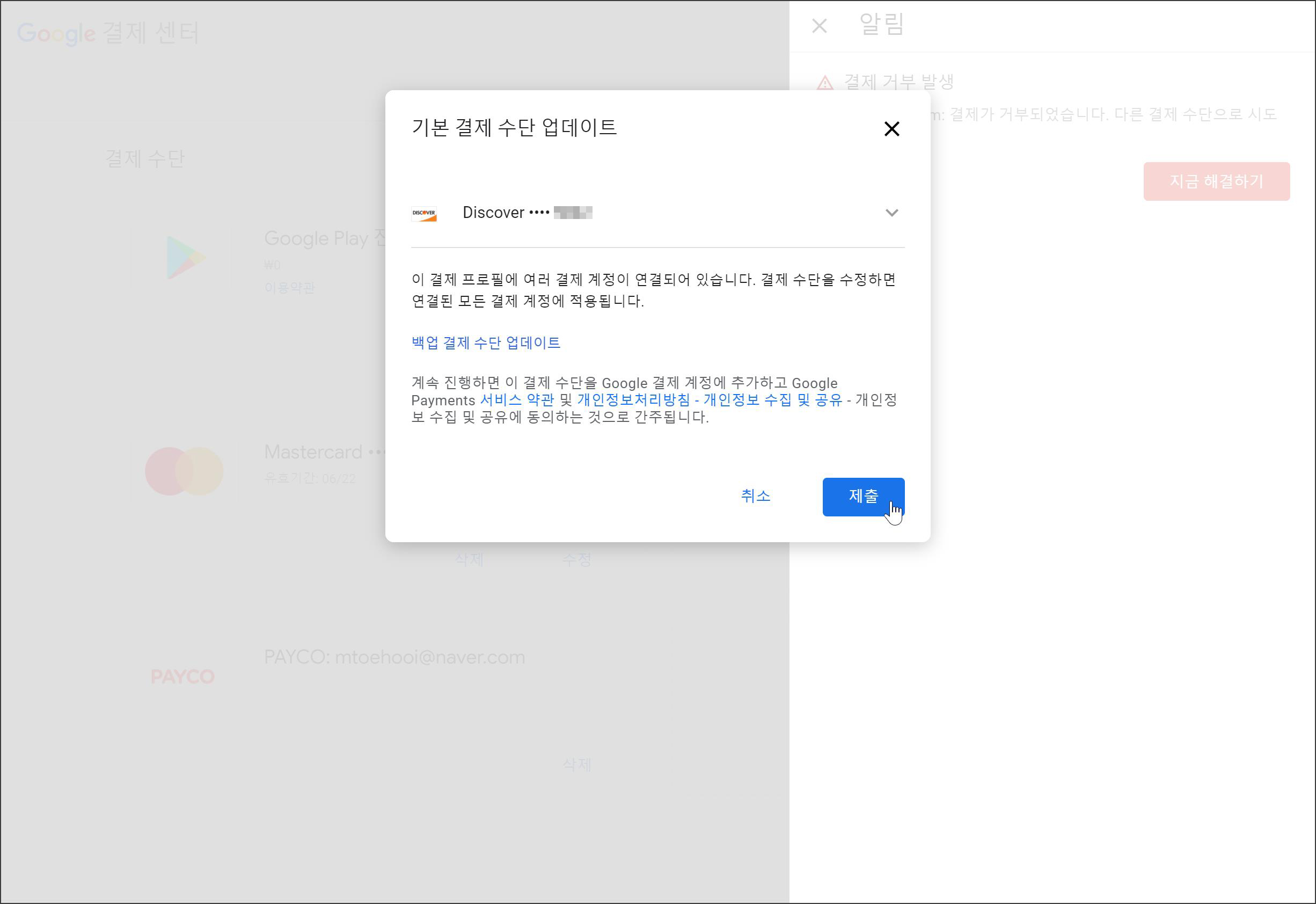Click the PAYCO logo
This screenshot has width=1316, height=904.
[182, 676]
